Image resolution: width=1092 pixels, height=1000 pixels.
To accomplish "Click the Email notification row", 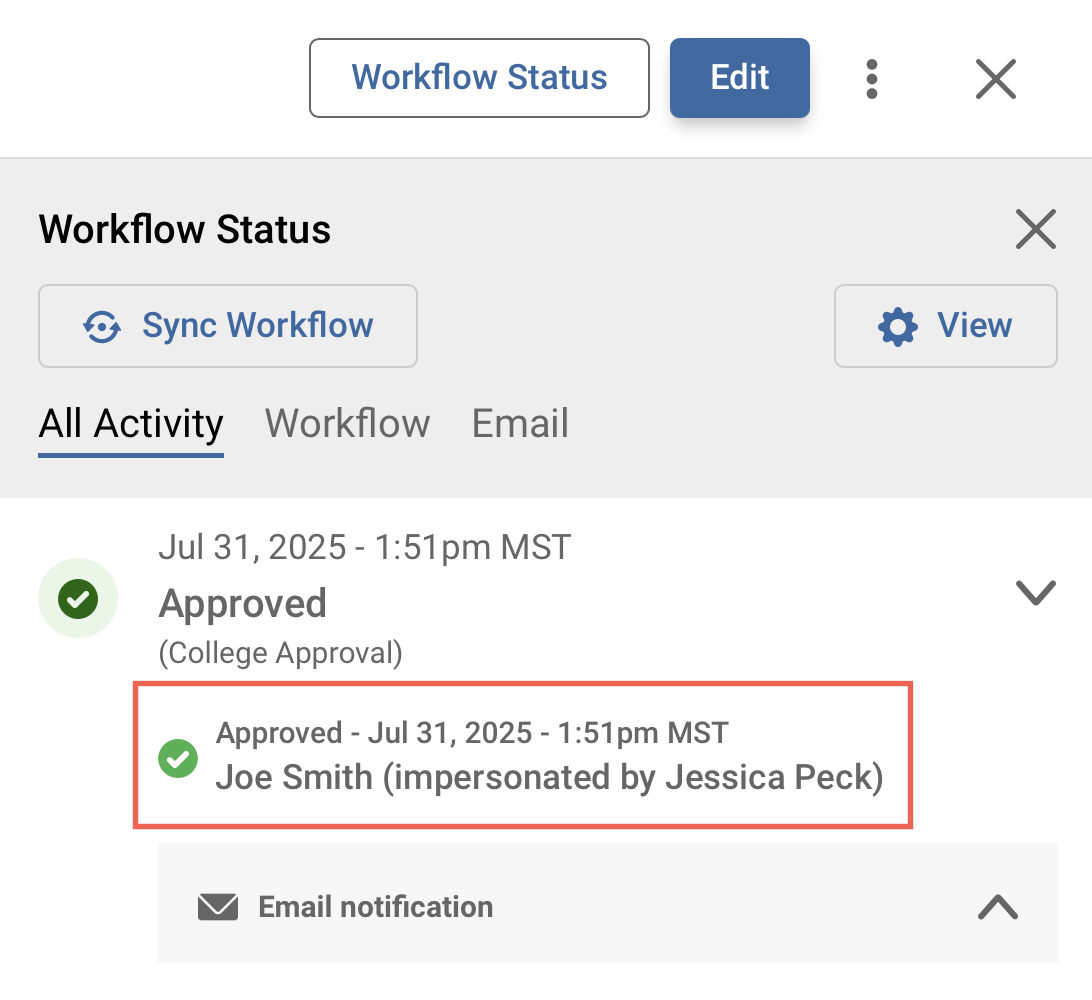I will [x=607, y=906].
